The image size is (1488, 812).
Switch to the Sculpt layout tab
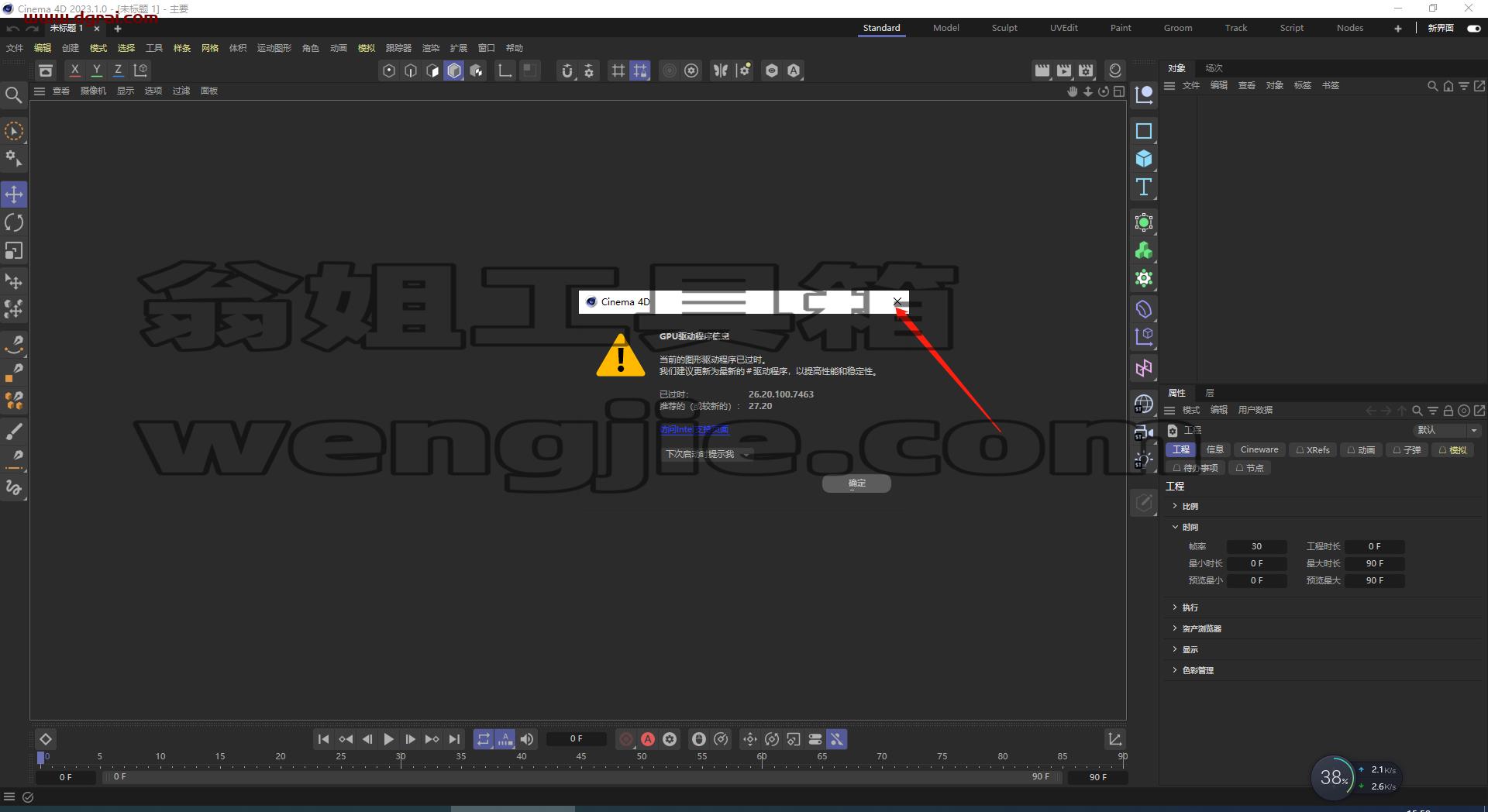(x=1004, y=28)
